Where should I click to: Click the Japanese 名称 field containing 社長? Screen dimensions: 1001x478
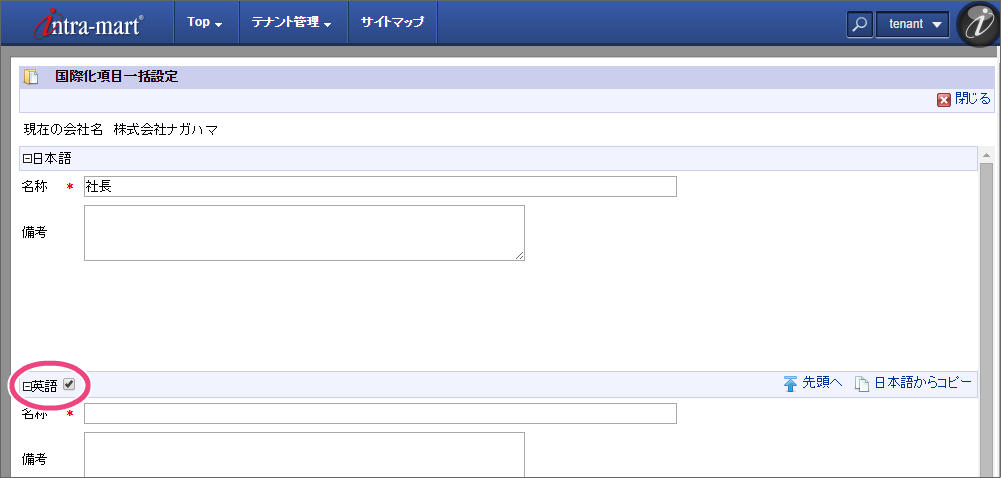pos(380,187)
